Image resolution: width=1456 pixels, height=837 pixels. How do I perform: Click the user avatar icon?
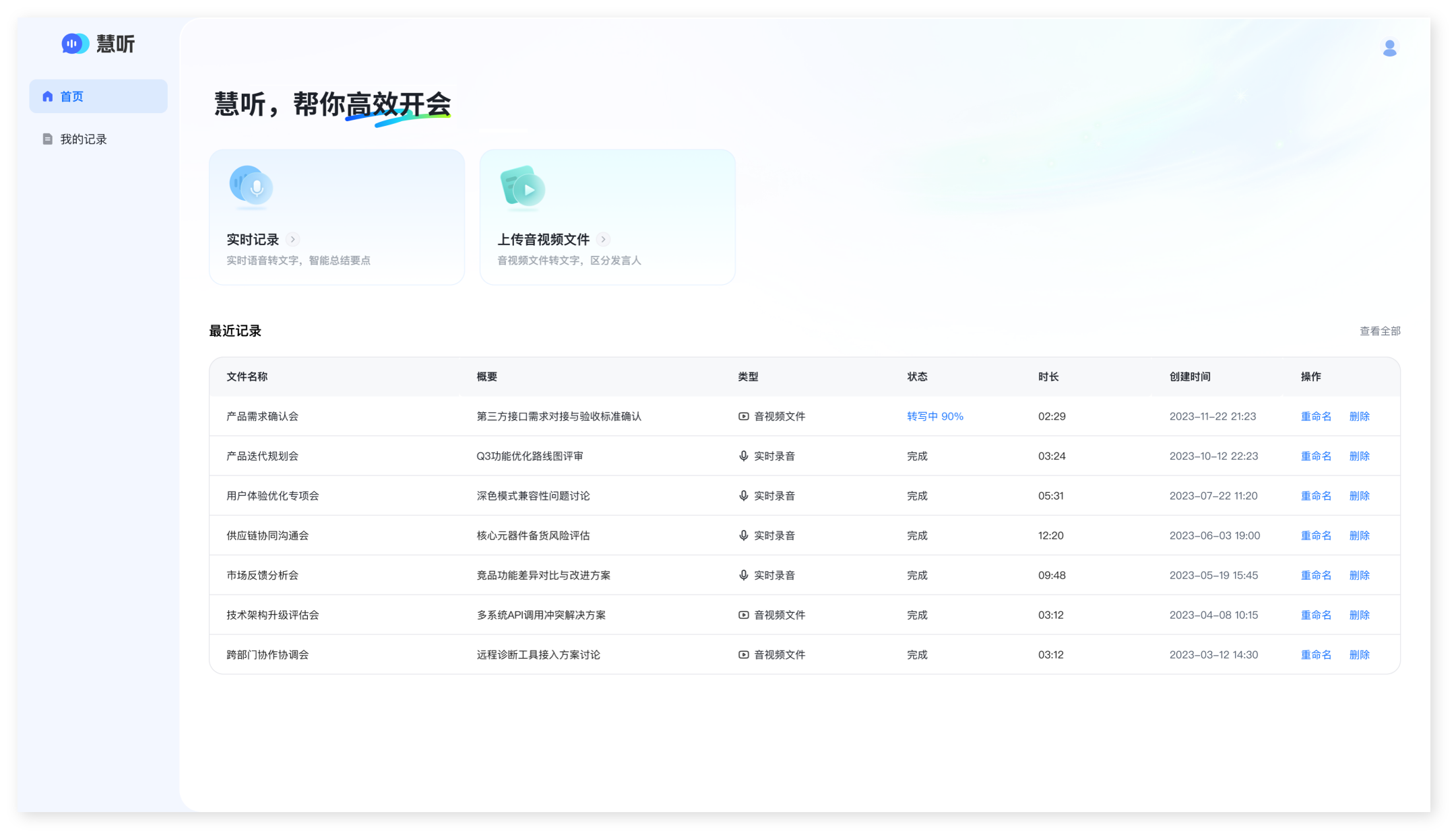(1389, 48)
